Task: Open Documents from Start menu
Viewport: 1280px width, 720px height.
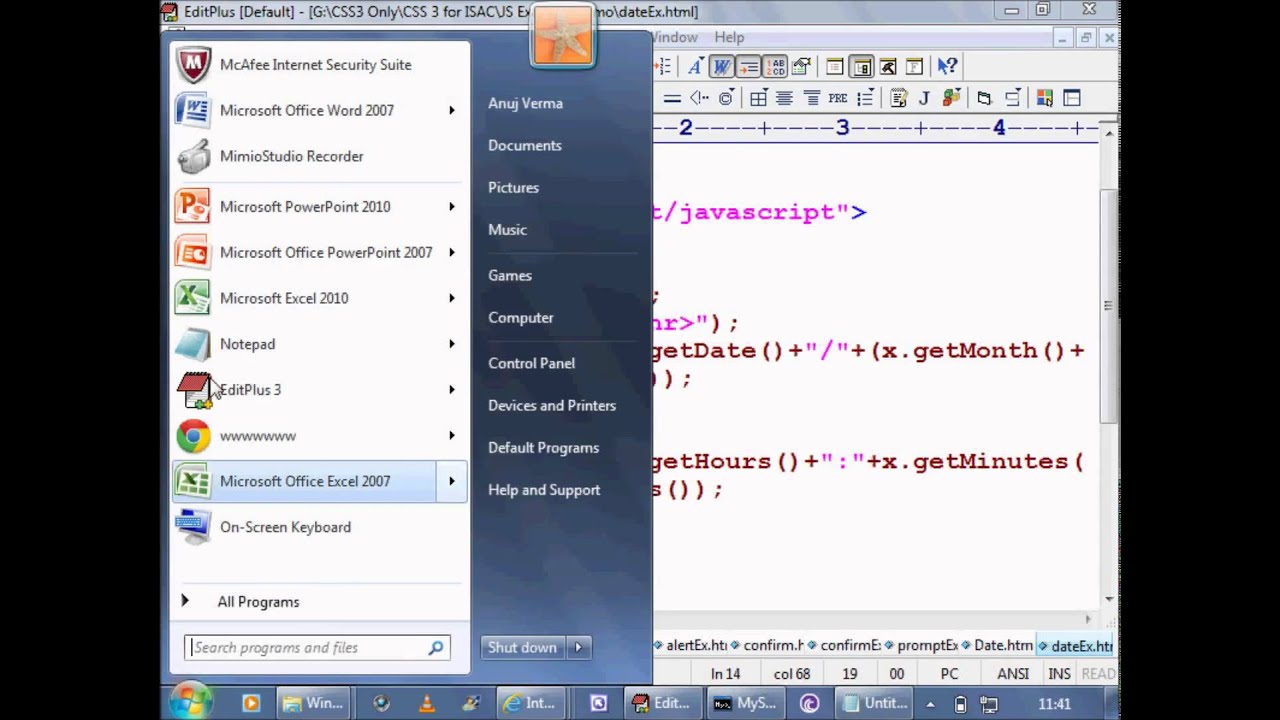Action: coord(525,146)
